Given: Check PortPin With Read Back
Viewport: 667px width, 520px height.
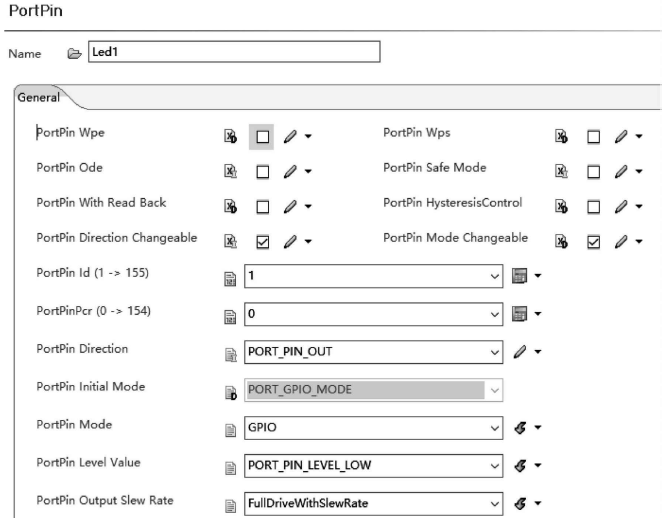Looking at the screenshot, I should tap(262, 206).
